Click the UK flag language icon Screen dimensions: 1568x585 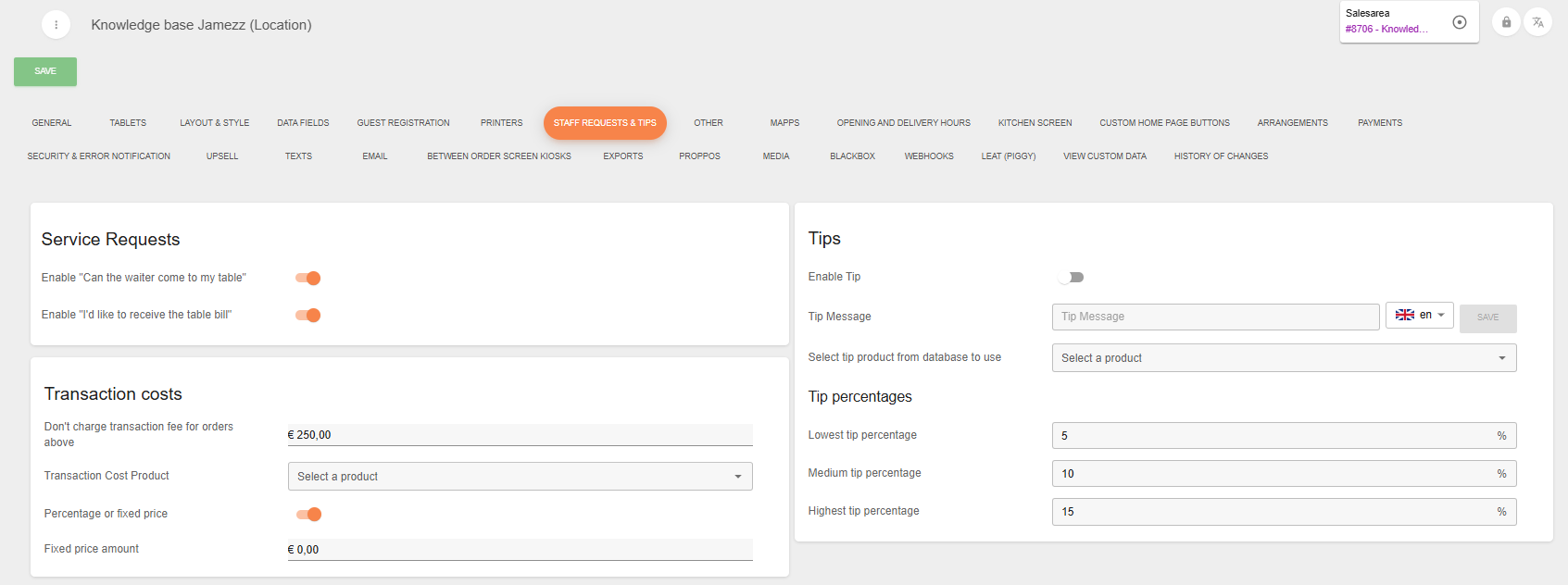1404,315
